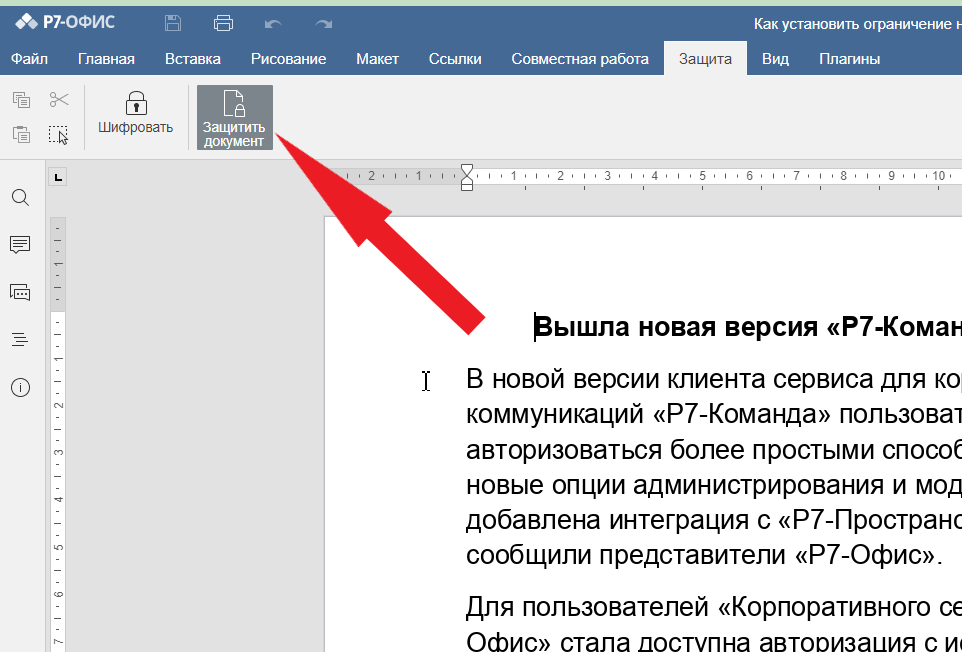The width and height of the screenshot is (962, 652).
Task: Click the Paste icon
Action: pos(21,134)
